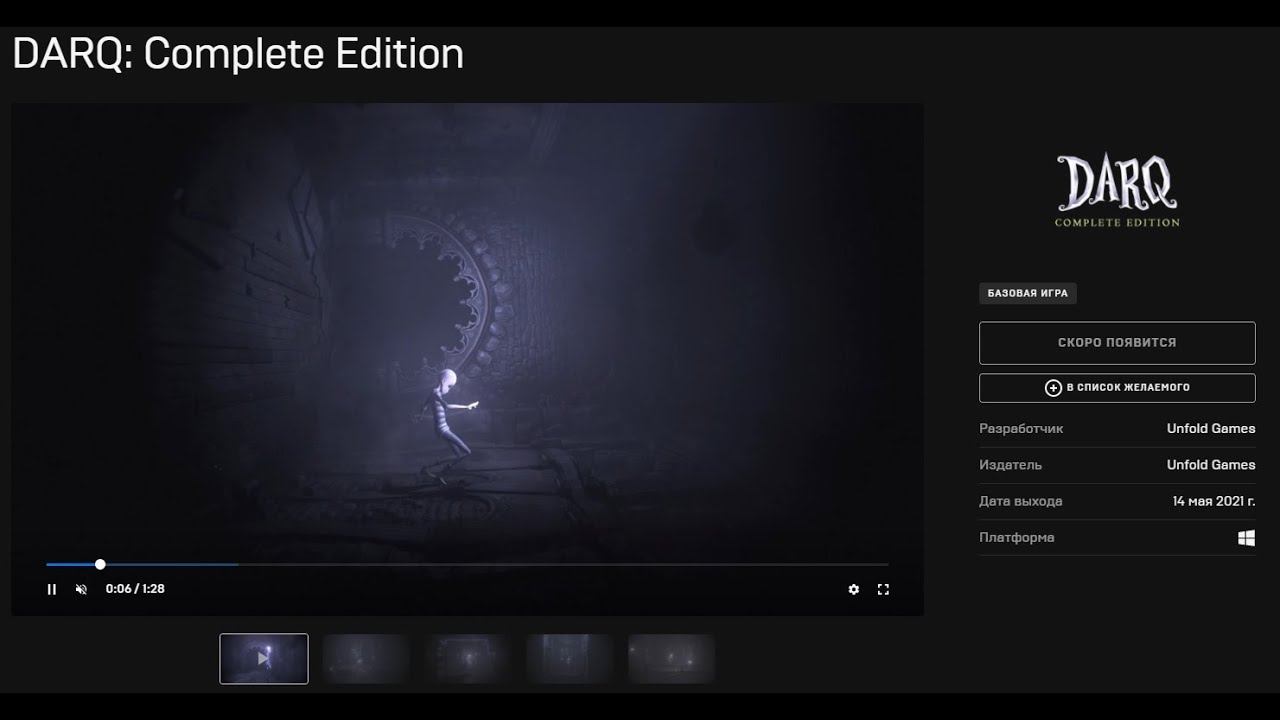Seek using the video progress bar
The height and width of the screenshot is (720, 1280).
[467, 564]
